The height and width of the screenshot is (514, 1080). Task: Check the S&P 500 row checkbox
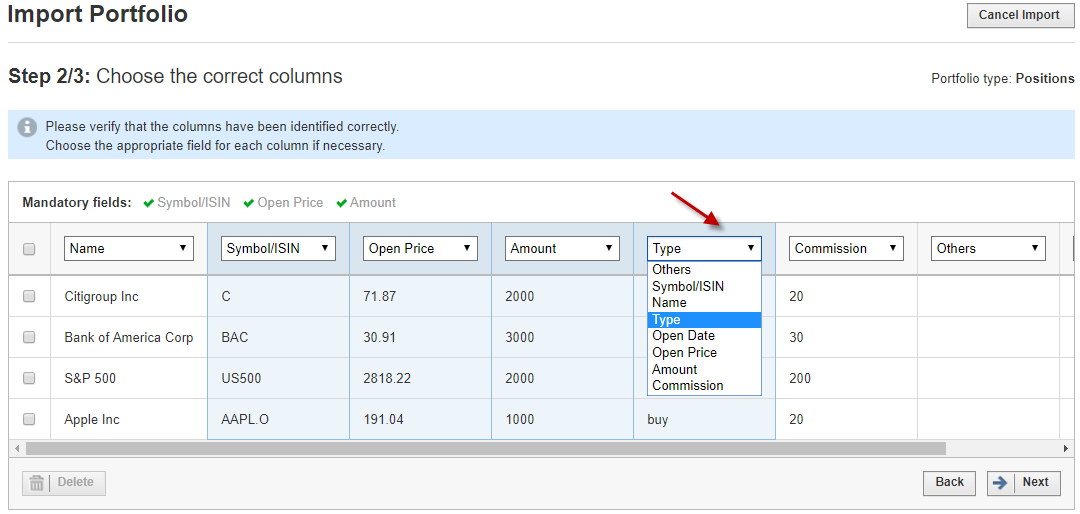click(x=29, y=378)
